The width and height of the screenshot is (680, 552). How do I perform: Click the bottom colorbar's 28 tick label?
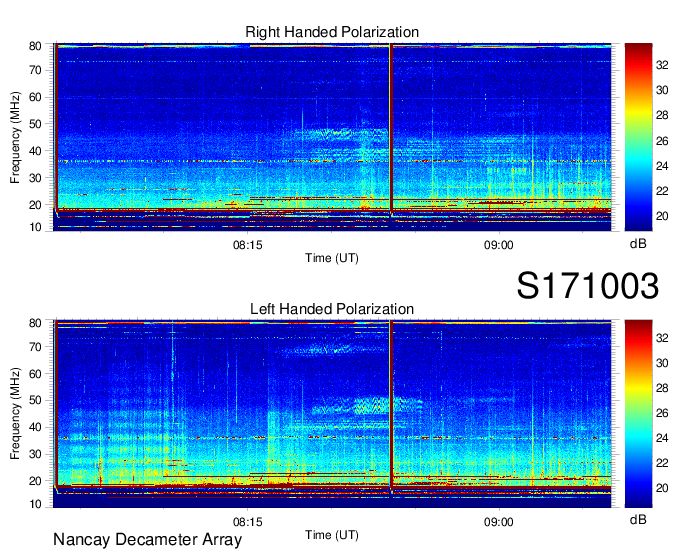pos(662,388)
